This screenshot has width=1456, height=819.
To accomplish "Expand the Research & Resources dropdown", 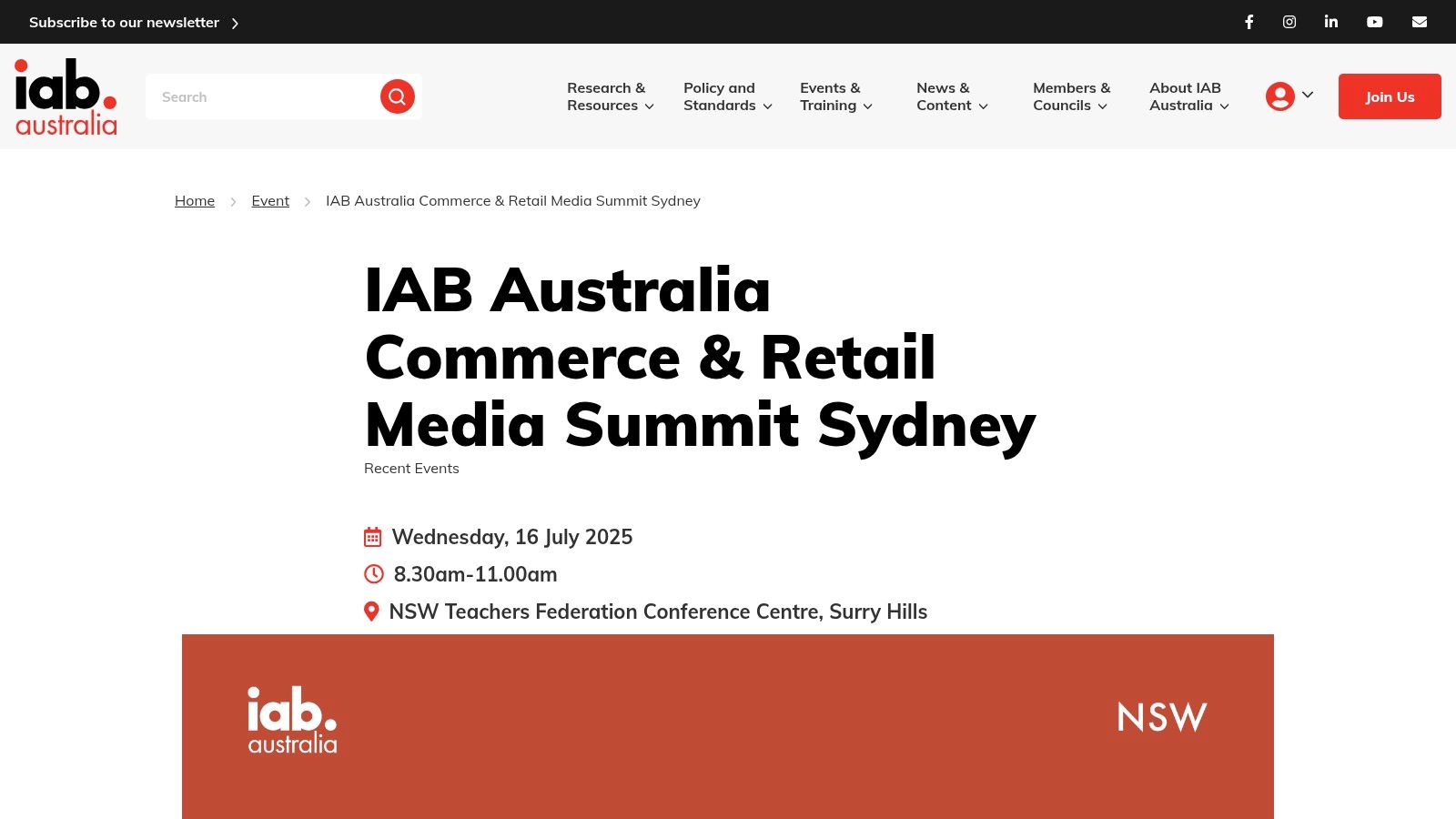I will click(x=608, y=96).
